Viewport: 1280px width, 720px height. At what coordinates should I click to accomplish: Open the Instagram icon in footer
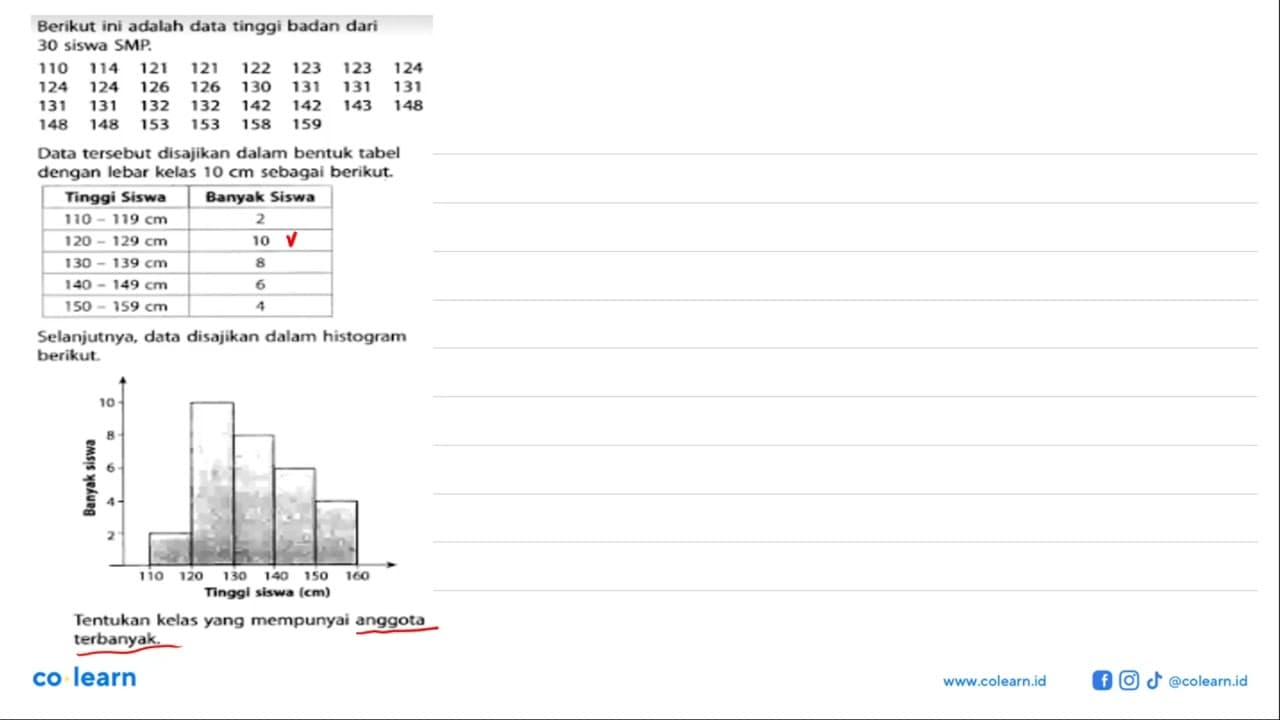[1129, 681]
